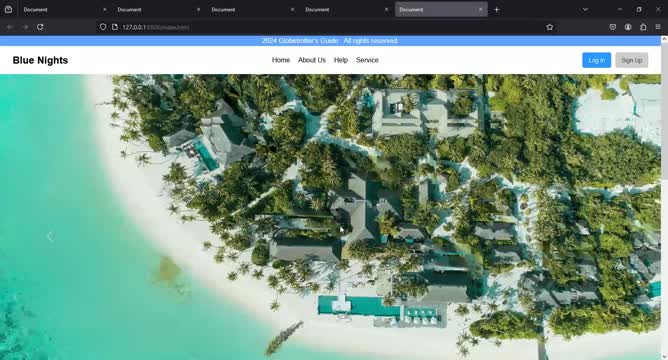Close the second Document tab
This screenshot has width=668, height=360.
tap(199, 9)
